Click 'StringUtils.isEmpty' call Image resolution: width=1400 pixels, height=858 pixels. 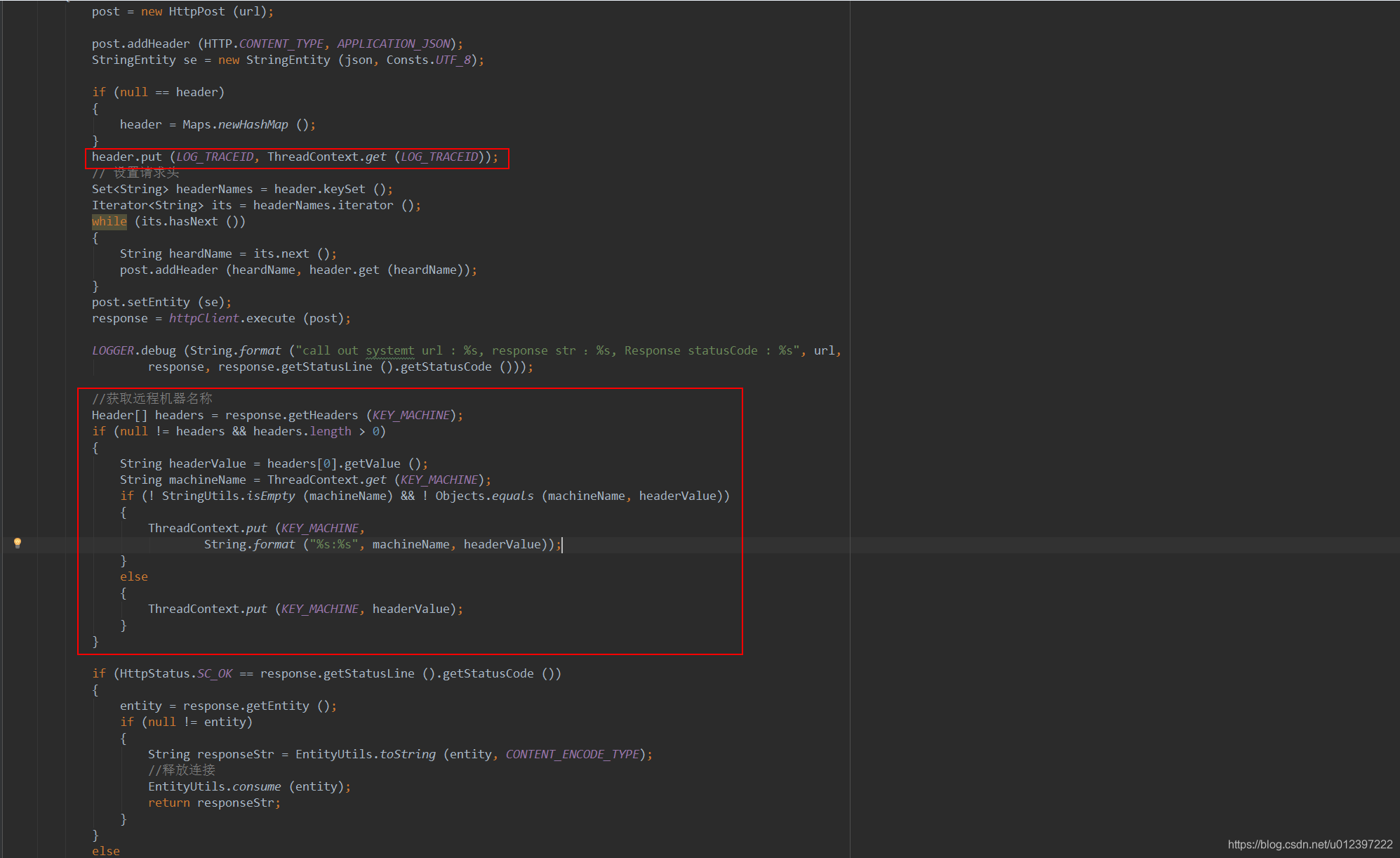[x=229, y=496]
